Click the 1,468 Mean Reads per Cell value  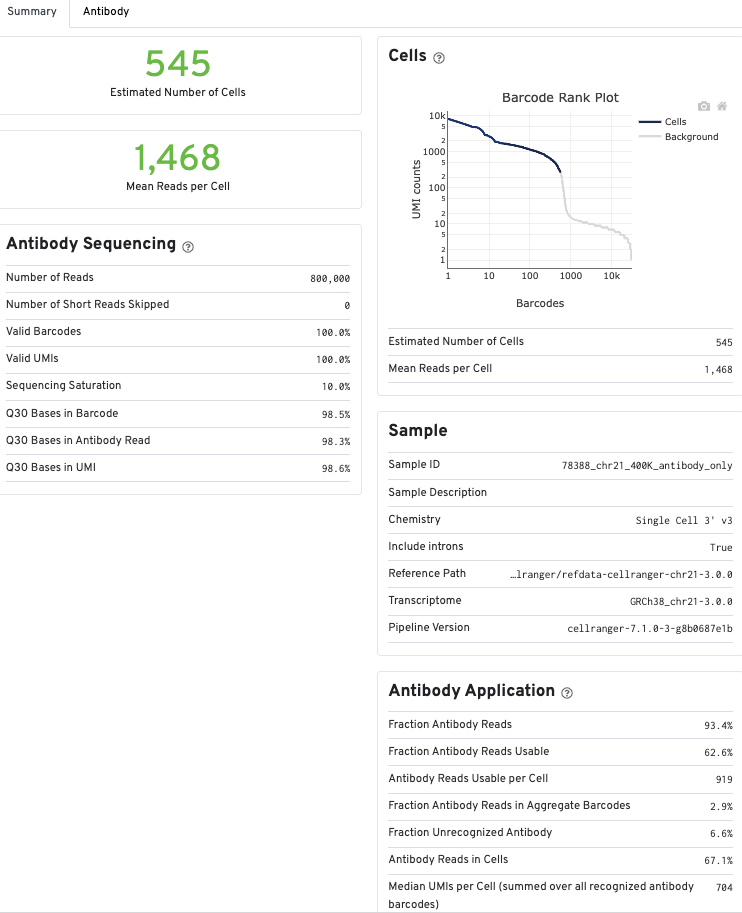pyautogui.click(x=178, y=158)
